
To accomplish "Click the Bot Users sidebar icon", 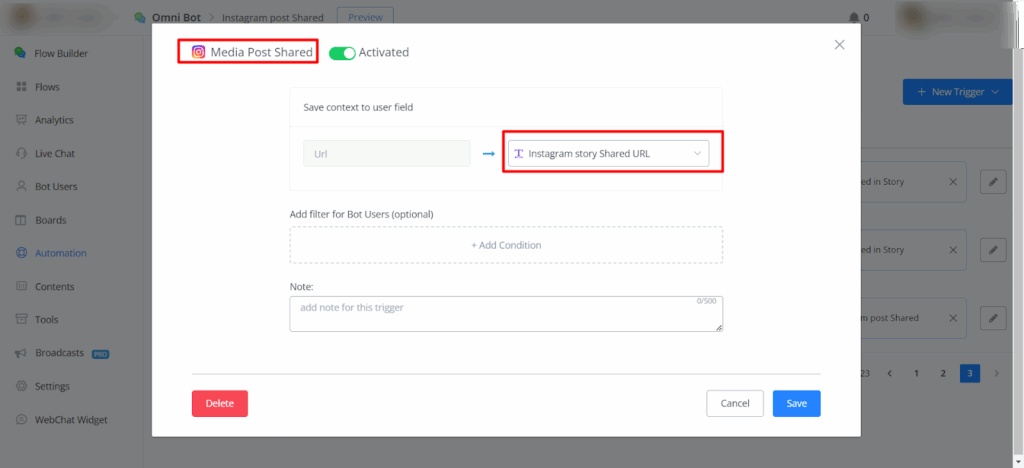I will pos(21,187).
